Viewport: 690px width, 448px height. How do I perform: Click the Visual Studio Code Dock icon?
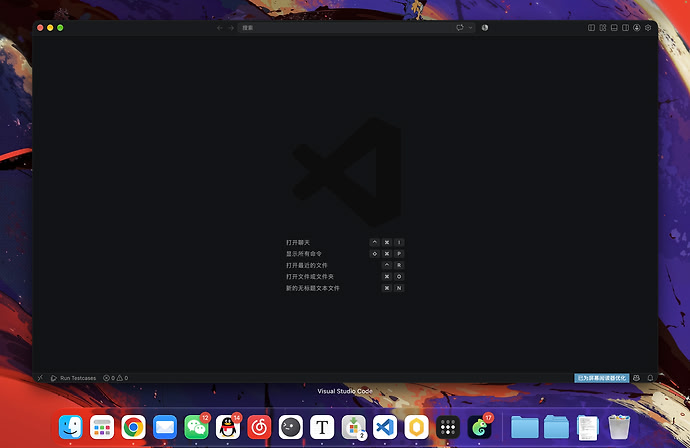385,427
